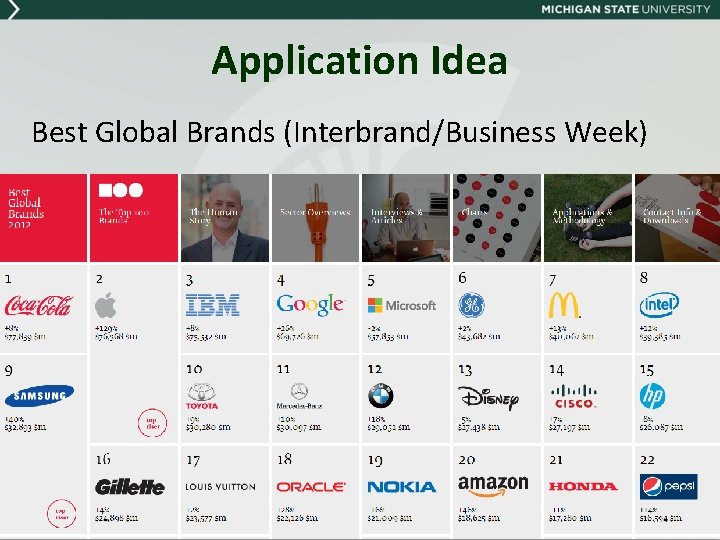The height and width of the screenshot is (540, 720).
Task: Click the Gillette logo ranked 16
Action: (x=130, y=487)
